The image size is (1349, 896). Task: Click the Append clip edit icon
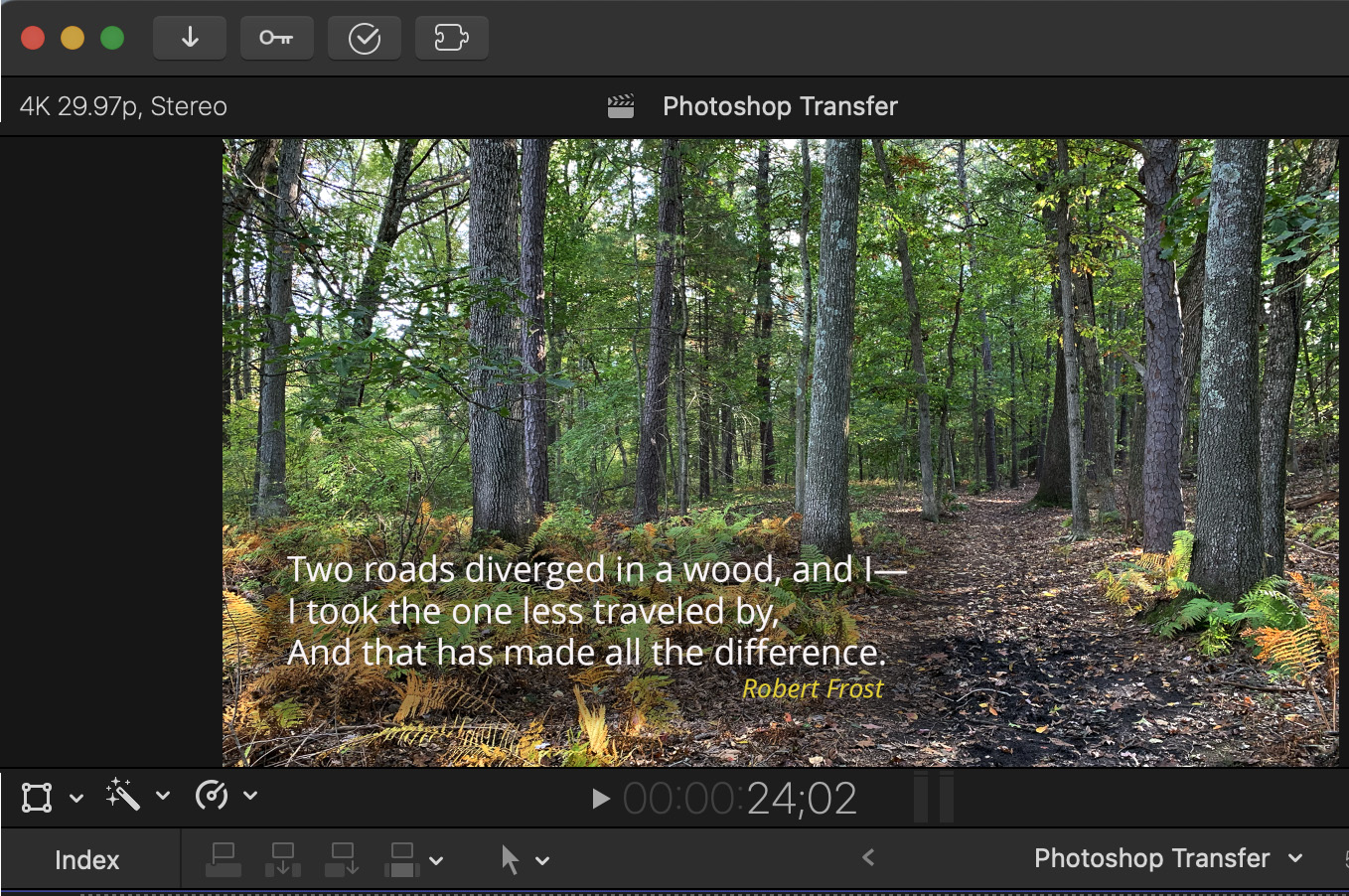[343, 859]
